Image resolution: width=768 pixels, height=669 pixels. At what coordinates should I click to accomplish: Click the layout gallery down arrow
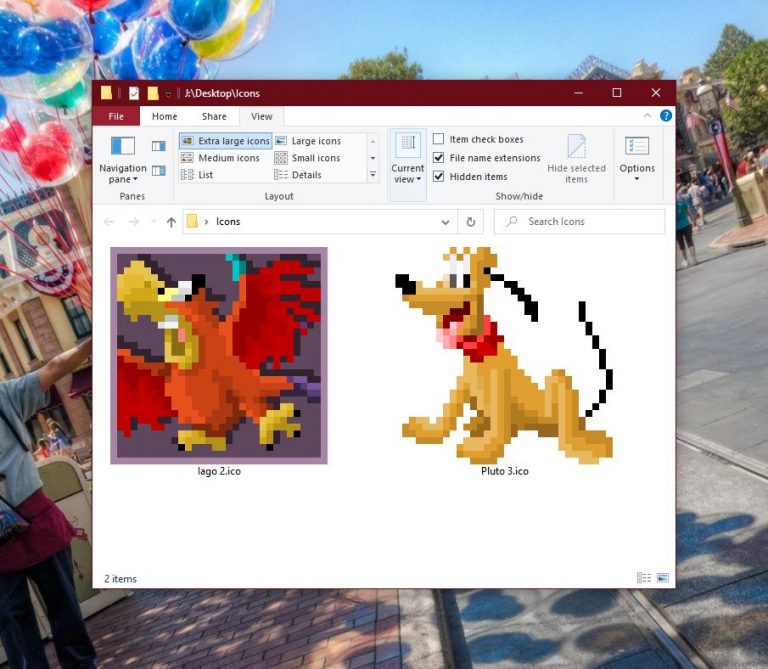[x=373, y=158]
